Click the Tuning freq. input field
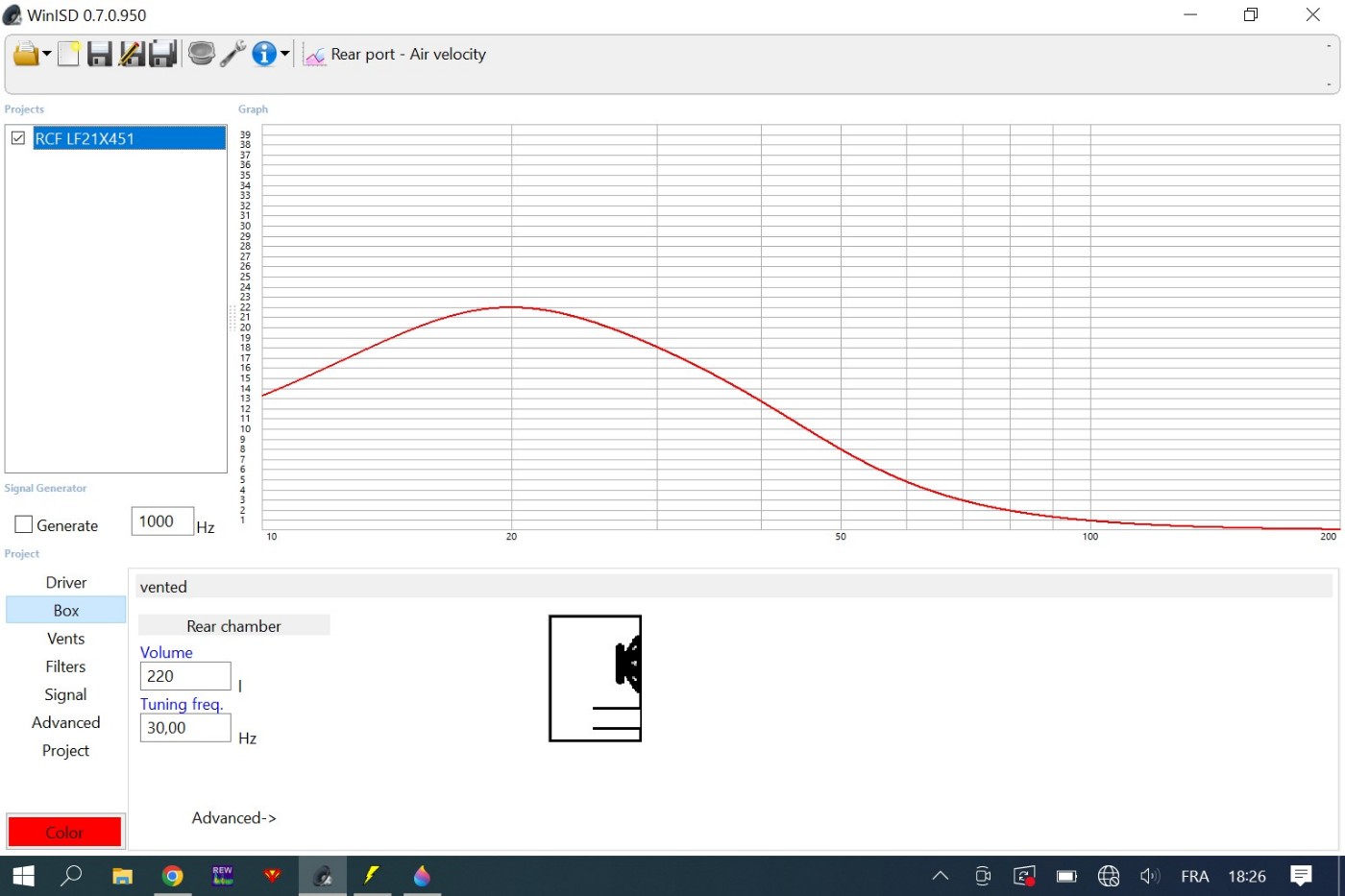 pos(185,728)
